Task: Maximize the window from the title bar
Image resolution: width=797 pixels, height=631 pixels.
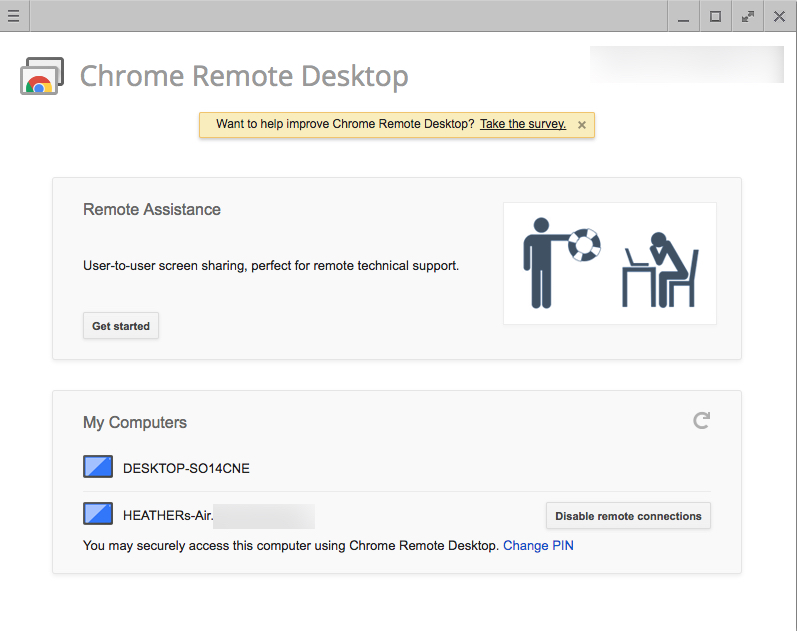Action: pyautogui.click(x=715, y=17)
